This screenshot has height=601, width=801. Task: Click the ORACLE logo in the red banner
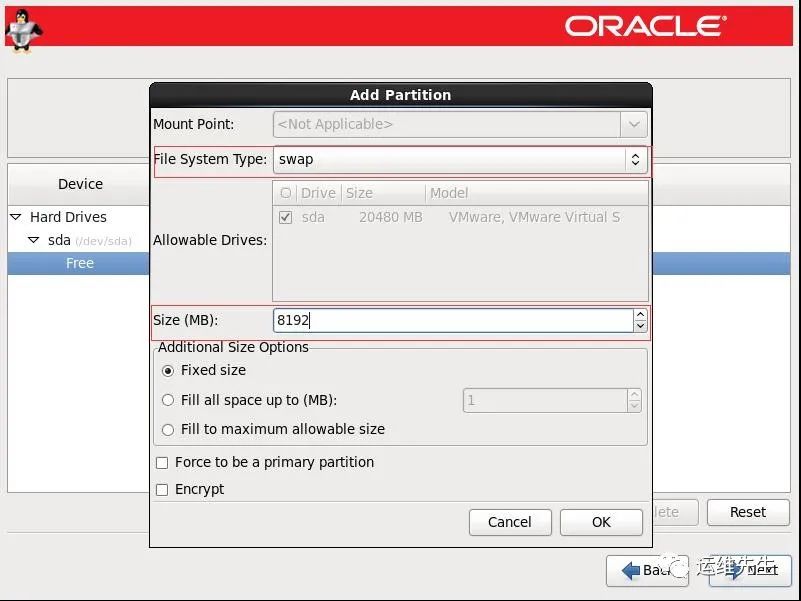tap(646, 26)
